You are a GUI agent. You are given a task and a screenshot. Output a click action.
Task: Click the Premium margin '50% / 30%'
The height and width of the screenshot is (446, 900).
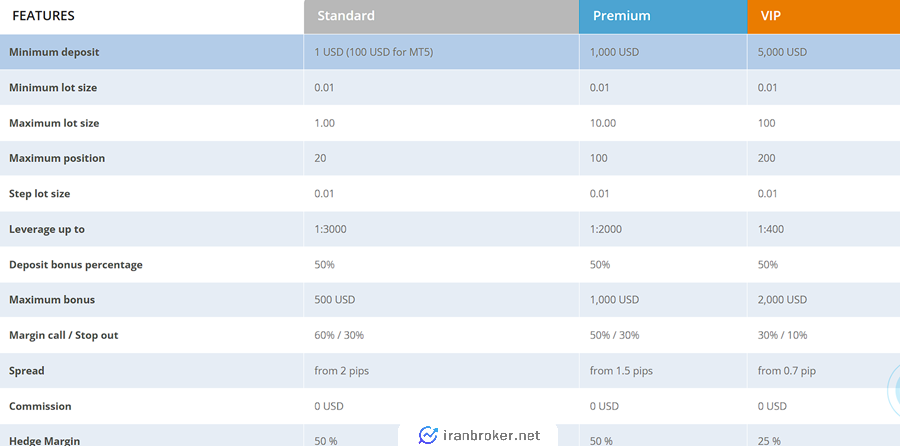click(614, 335)
